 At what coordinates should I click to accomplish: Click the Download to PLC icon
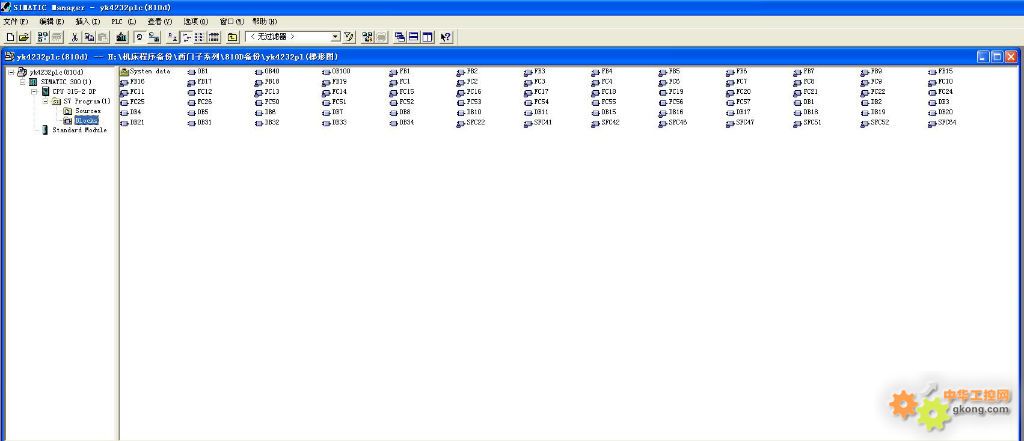121,37
